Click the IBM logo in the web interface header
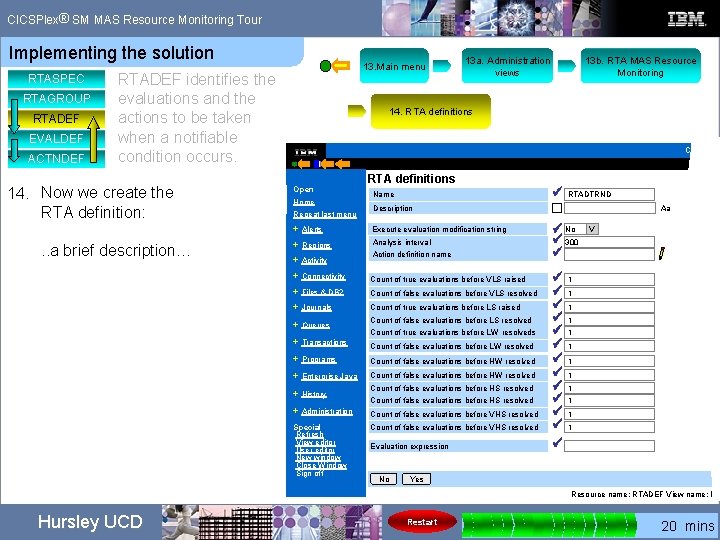 306,152
